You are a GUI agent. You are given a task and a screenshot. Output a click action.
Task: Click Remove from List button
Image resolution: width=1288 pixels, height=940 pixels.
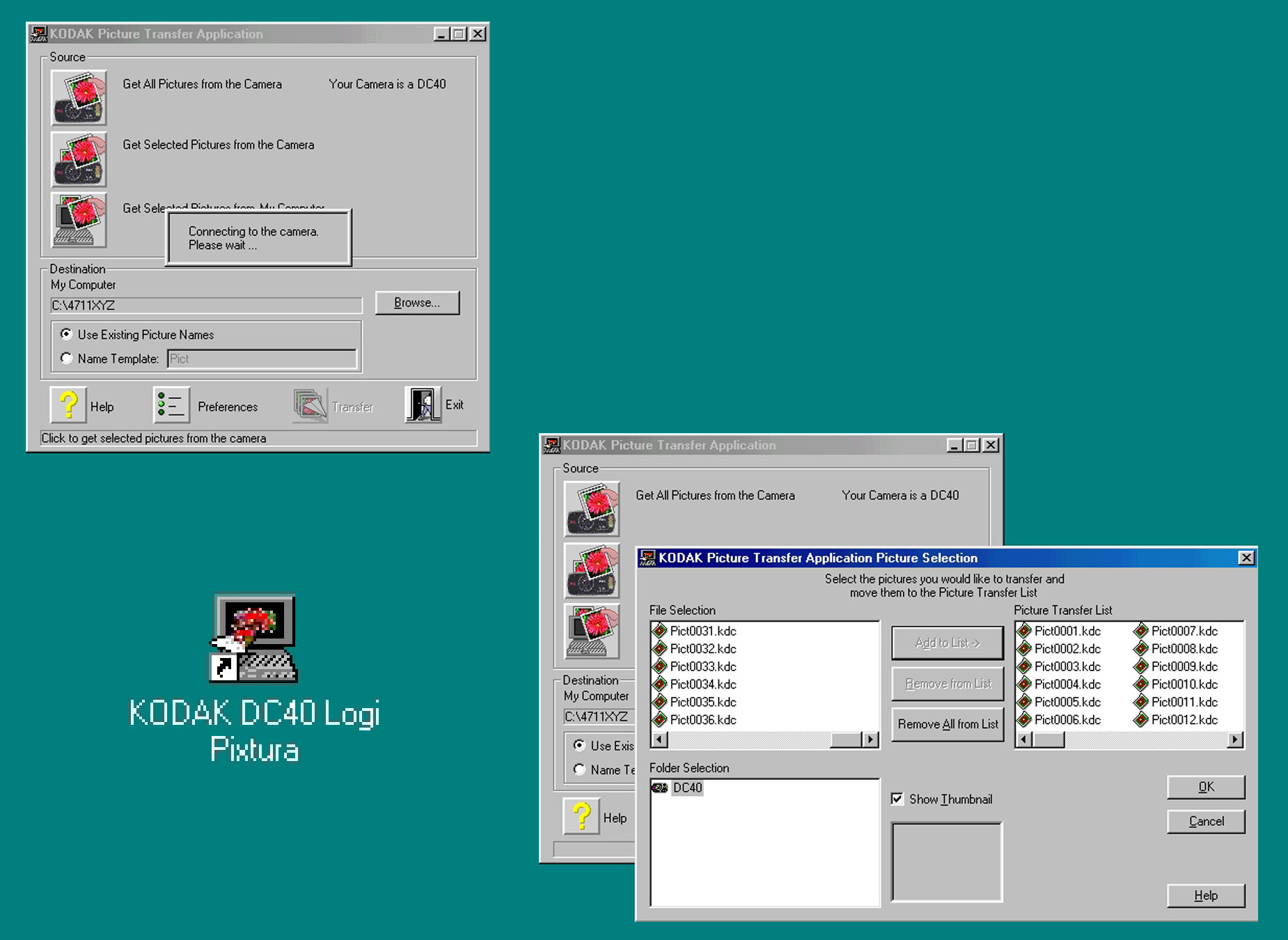pos(948,684)
